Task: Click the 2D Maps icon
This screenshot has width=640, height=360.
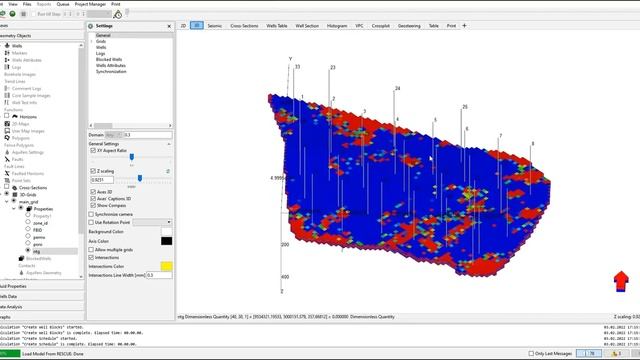Action: point(7,124)
